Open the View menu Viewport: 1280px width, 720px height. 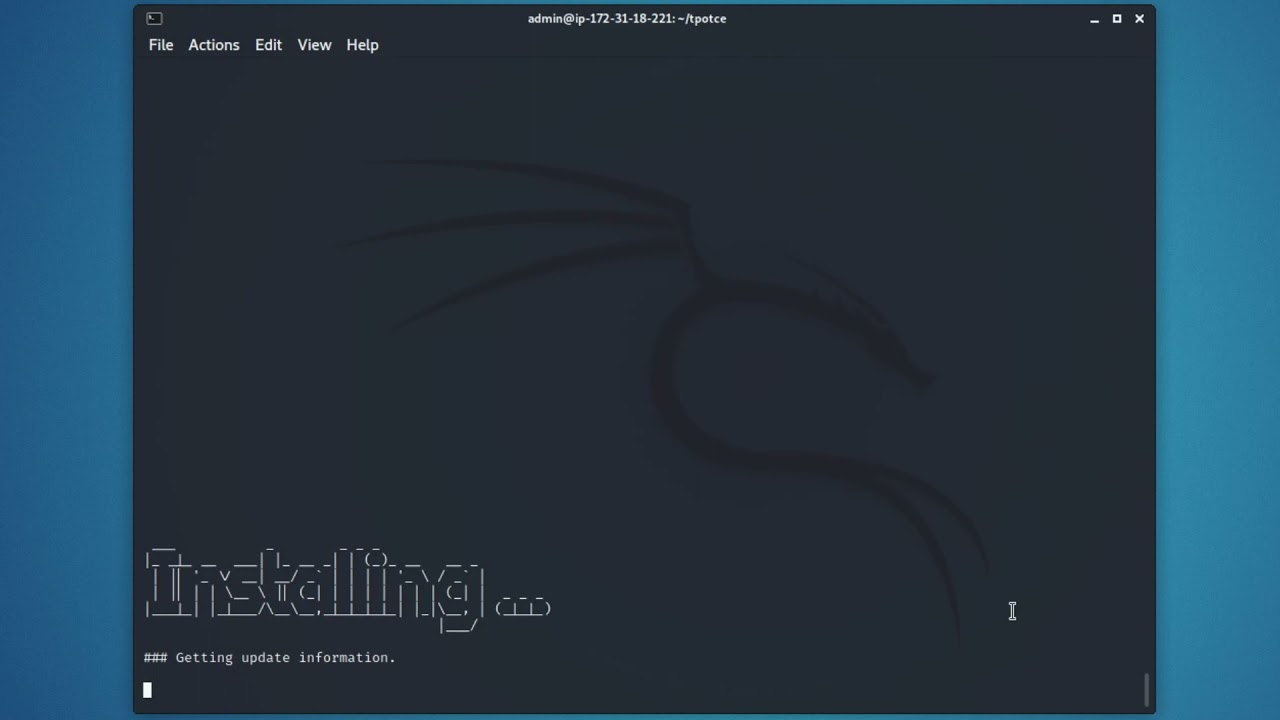314,45
